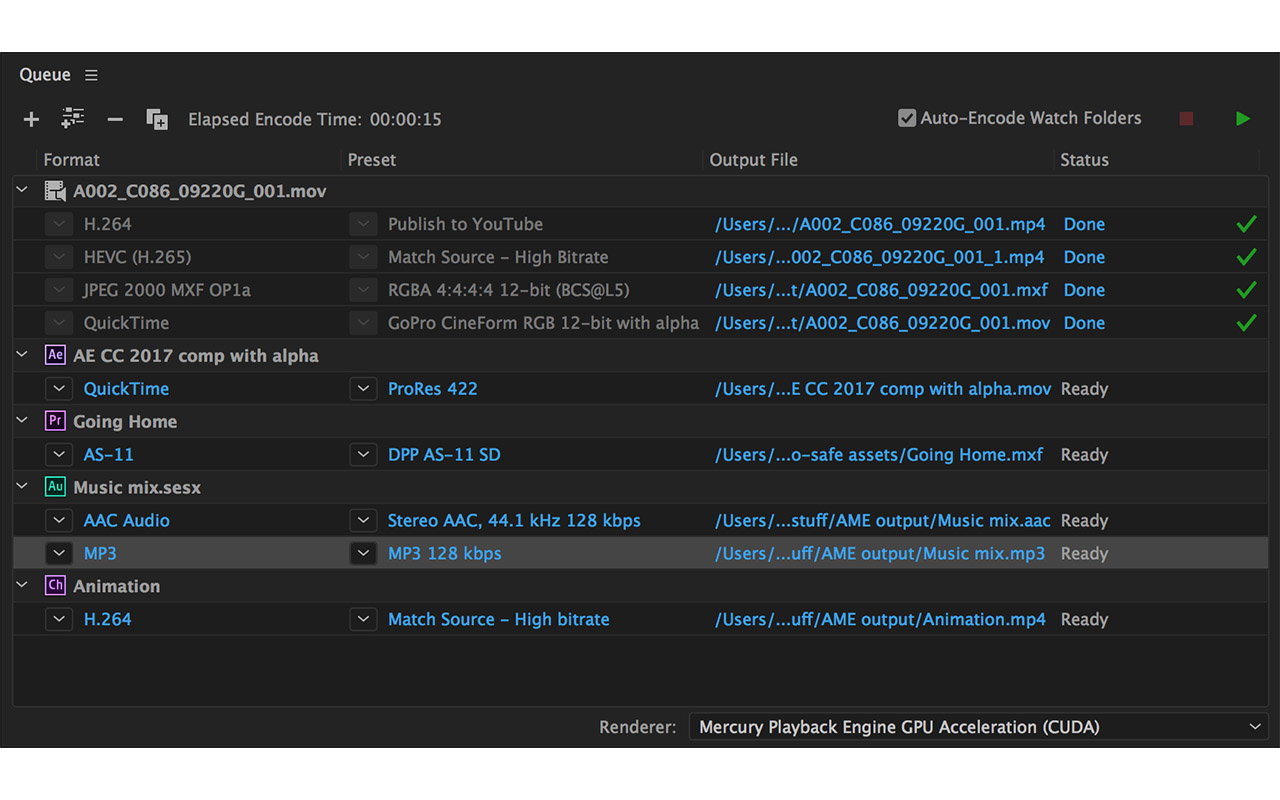This screenshot has width=1280, height=800.
Task: Open the format dropdown next to AAC Audio
Action: 59,521
